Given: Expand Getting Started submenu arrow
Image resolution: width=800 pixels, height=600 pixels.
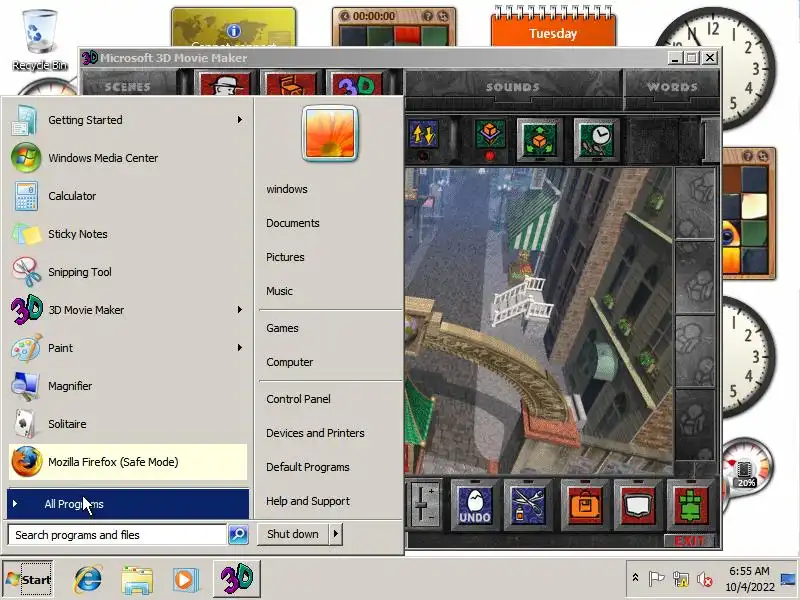Looking at the screenshot, I should (240, 120).
